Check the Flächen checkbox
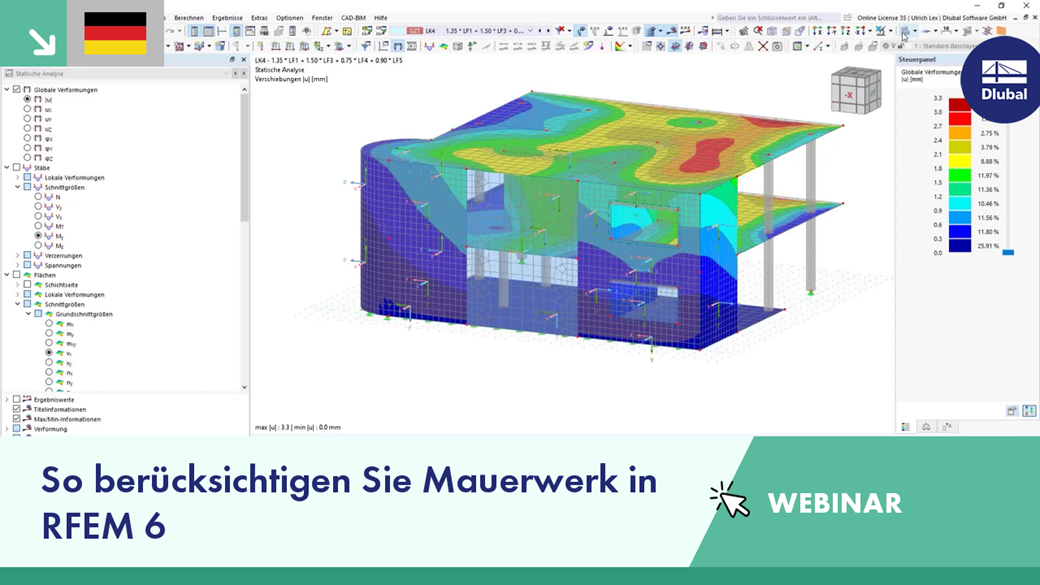Viewport: 1040px width, 585px height. [x=17, y=275]
